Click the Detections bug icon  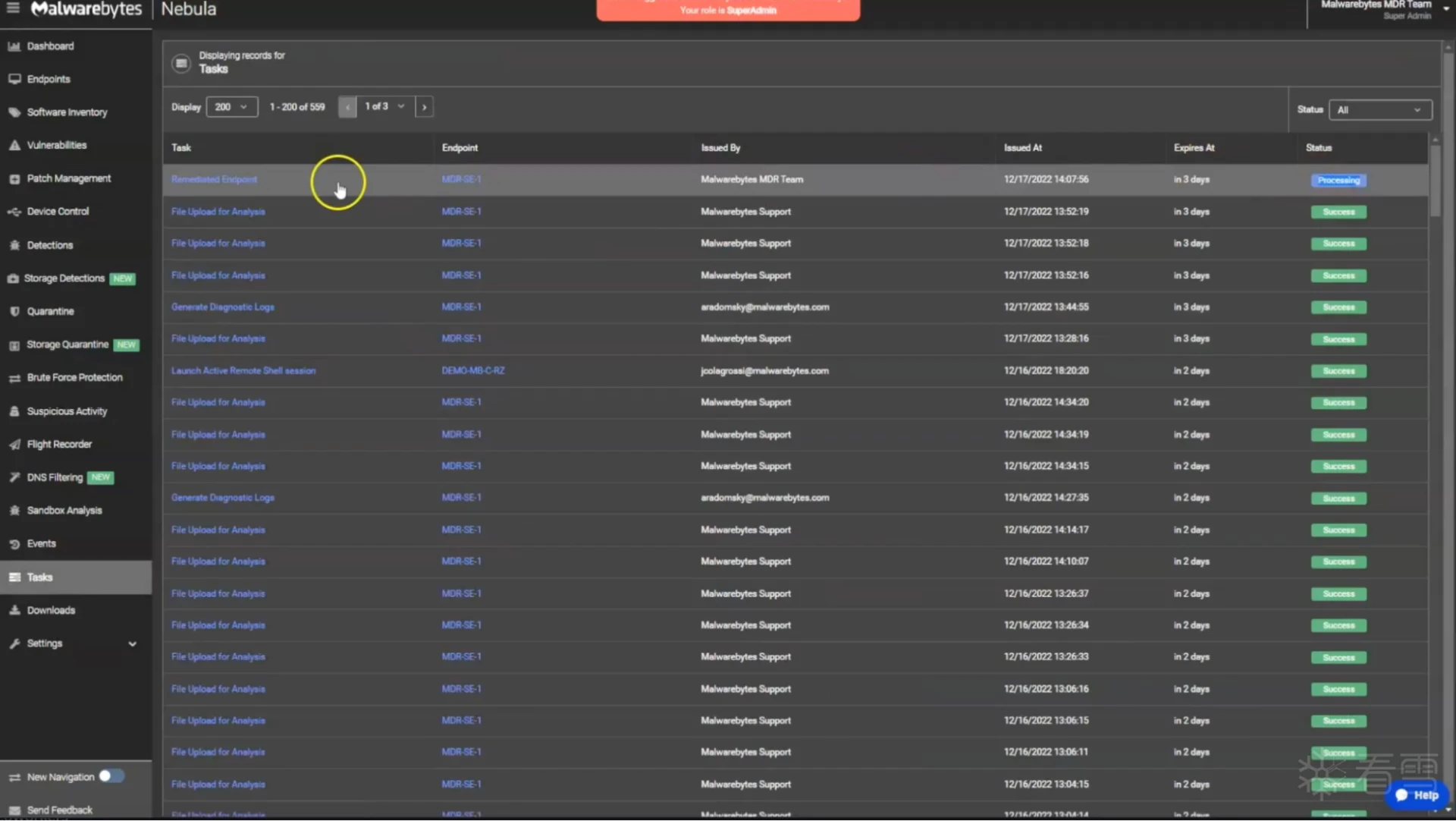[x=14, y=245]
